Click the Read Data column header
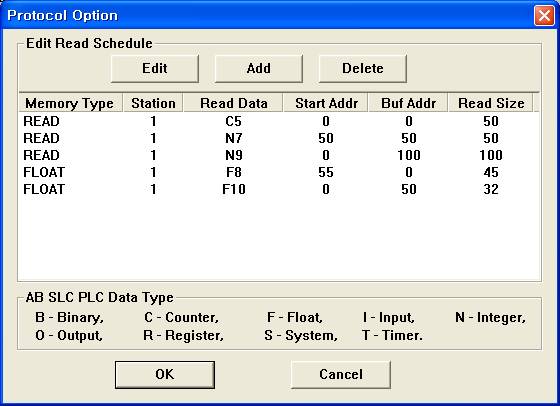Image resolution: width=560 pixels, height=406 pixels. [233, 103]
